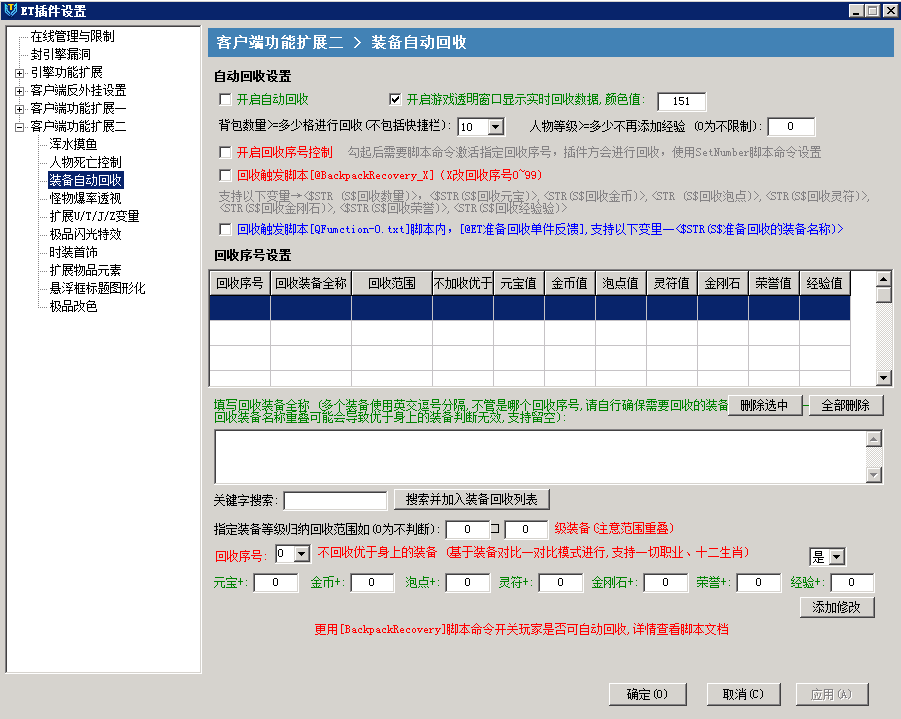Screen dimensions: 901x719
Task: Click the text area scrollbar up arrow
Action: 874,439
